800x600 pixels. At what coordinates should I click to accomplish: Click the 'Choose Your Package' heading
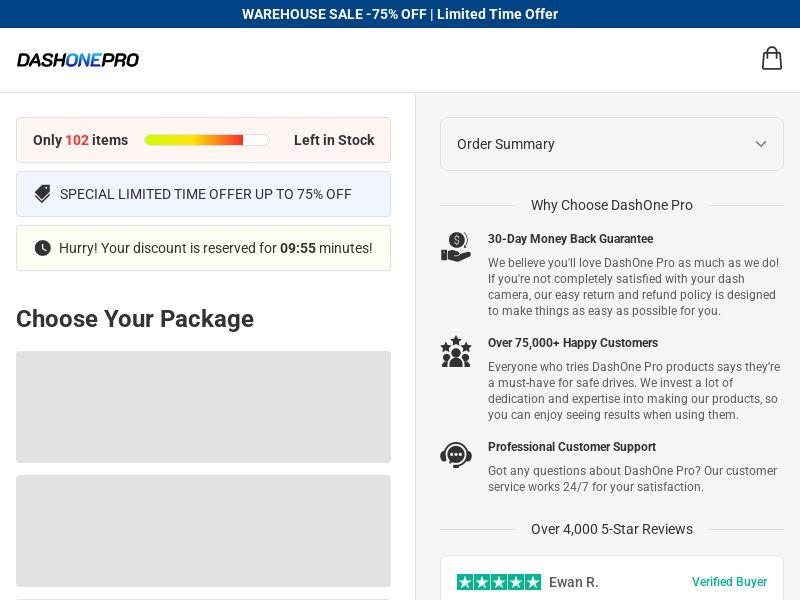tap(135, 319)
